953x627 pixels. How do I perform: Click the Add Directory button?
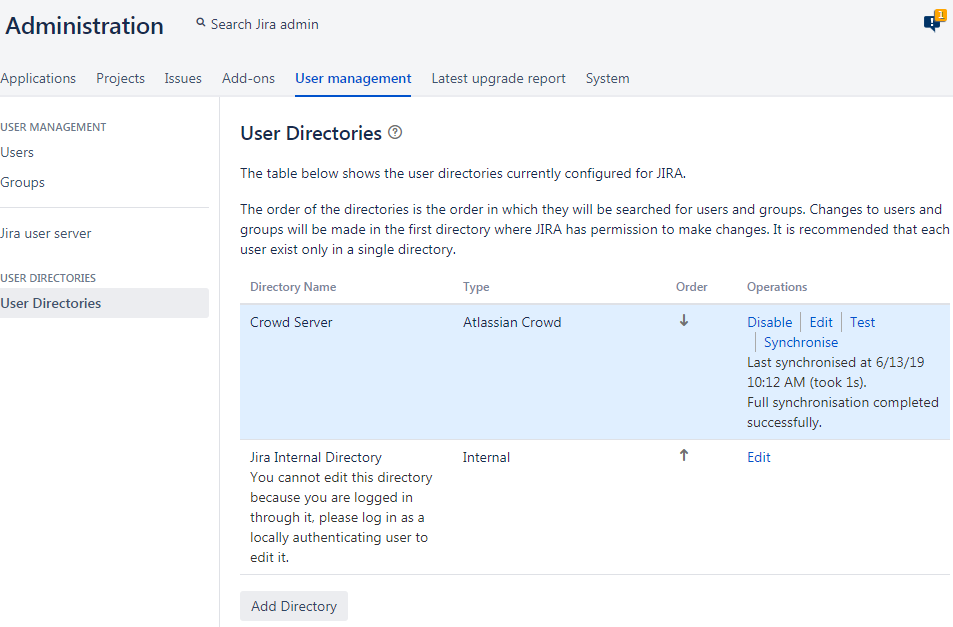pos(294,606)
